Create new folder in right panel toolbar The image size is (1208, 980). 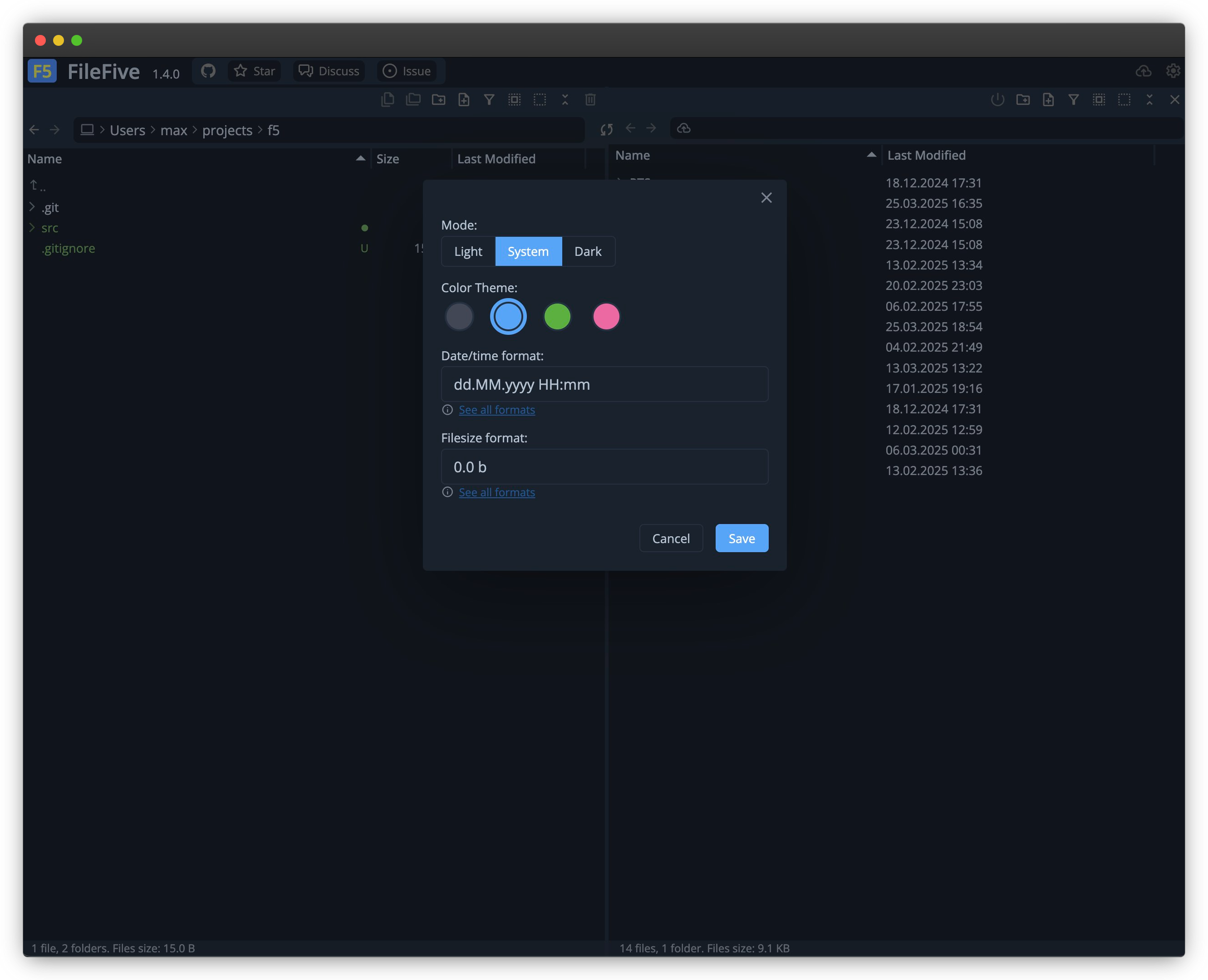click(x=1023, y=100)
